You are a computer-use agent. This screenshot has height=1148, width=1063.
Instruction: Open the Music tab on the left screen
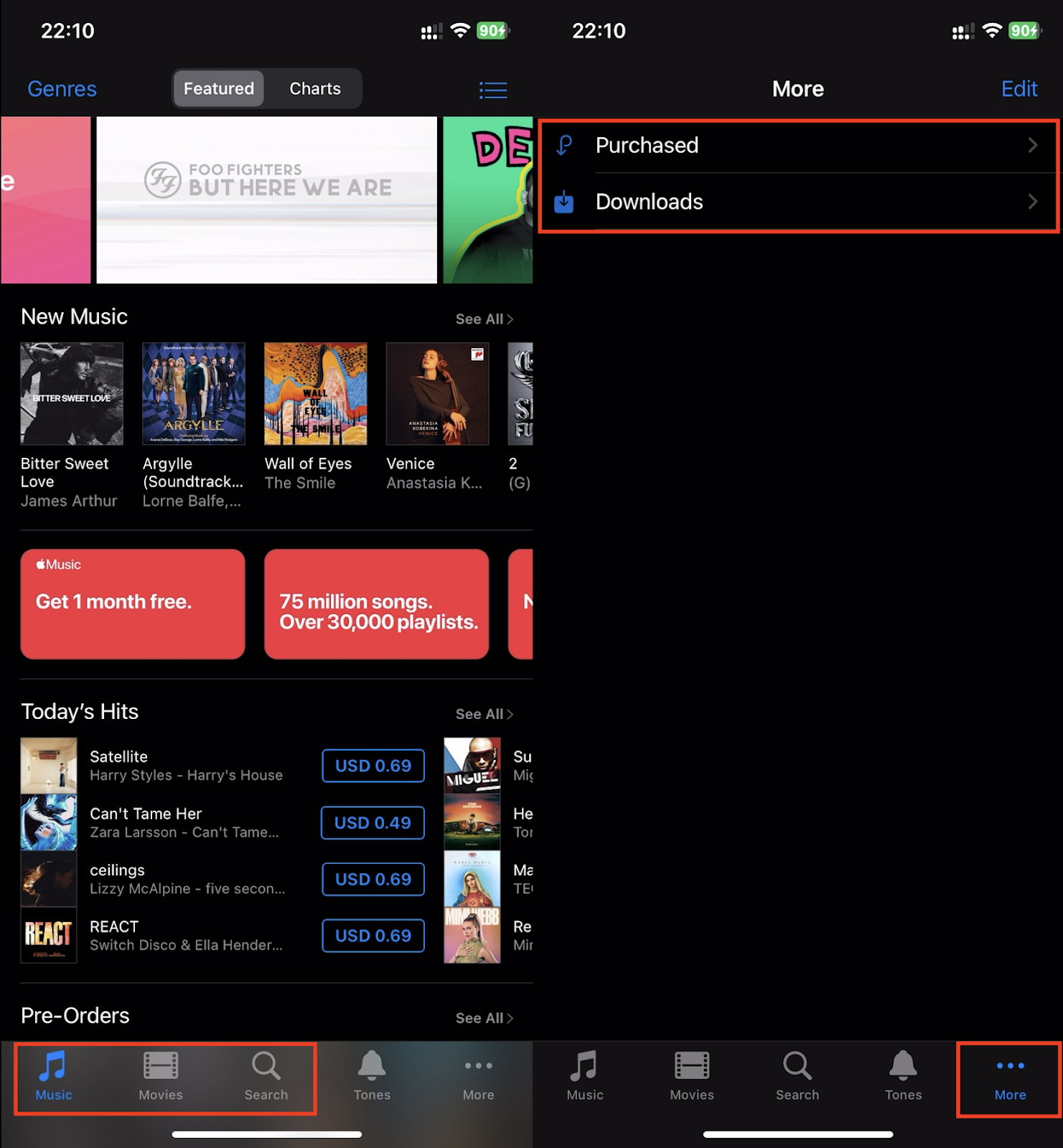tap(54, 1076)
